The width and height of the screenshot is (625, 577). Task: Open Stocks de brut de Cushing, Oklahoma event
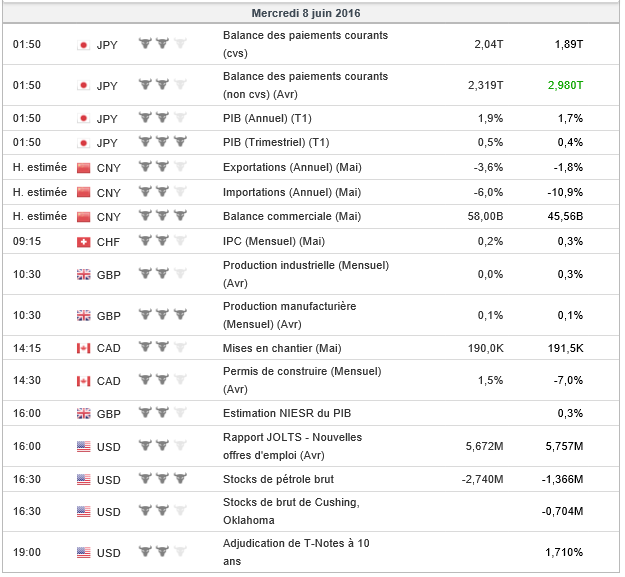tap(290, 511)
